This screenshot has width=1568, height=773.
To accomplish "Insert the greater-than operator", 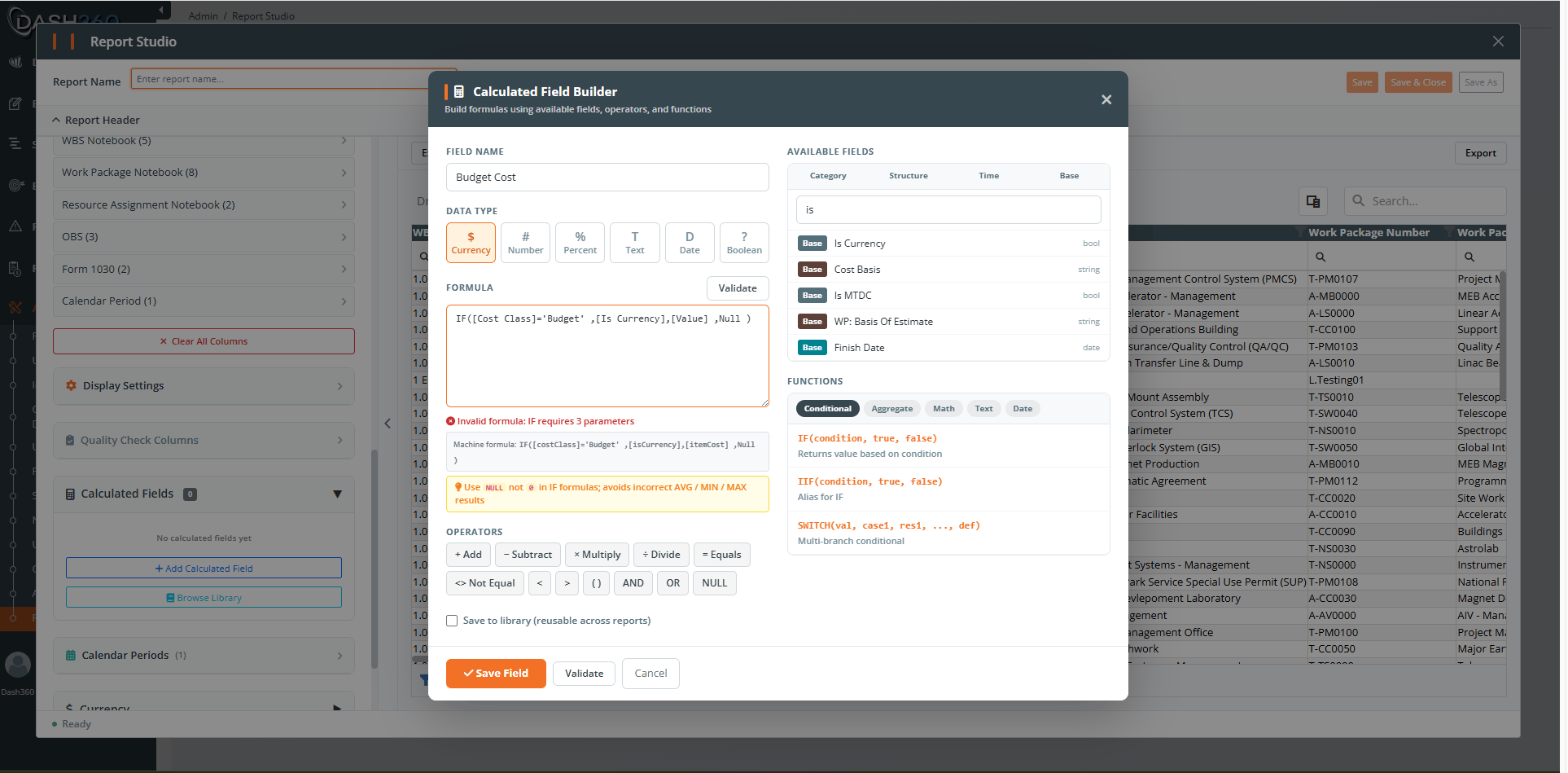I will pos(567,583).
